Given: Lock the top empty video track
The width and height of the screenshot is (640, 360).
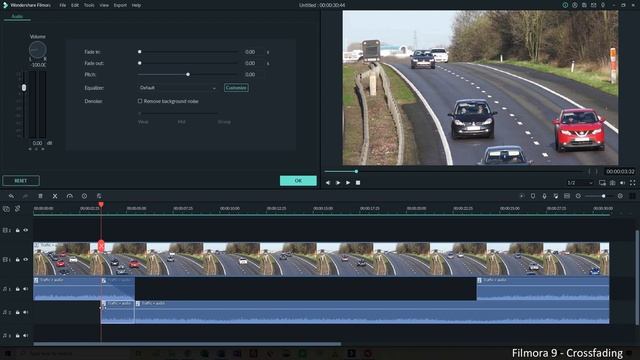Looking at the screenshot, I should click(18, 230).
